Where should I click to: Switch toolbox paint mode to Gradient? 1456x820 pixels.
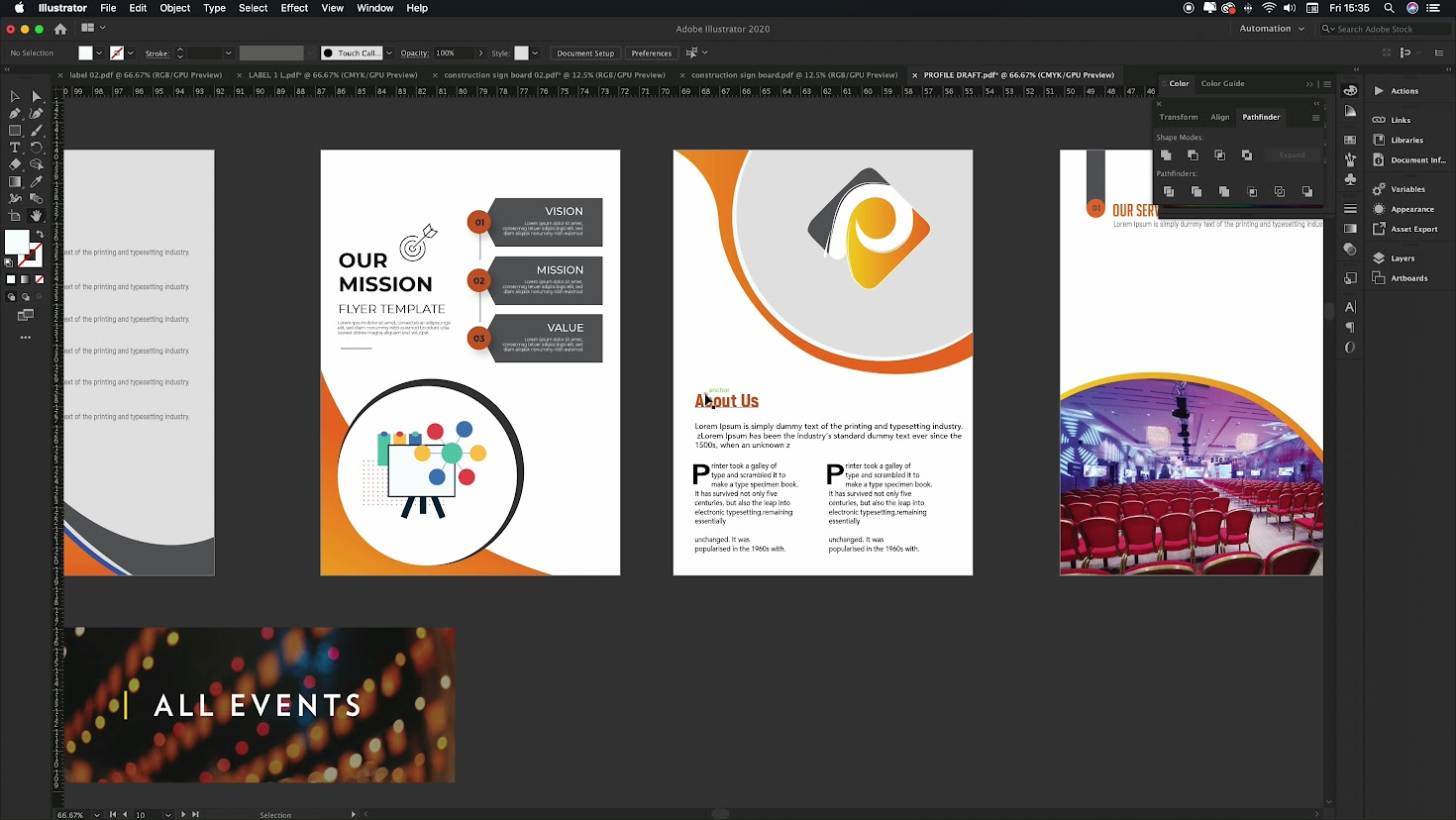point(25,279)
